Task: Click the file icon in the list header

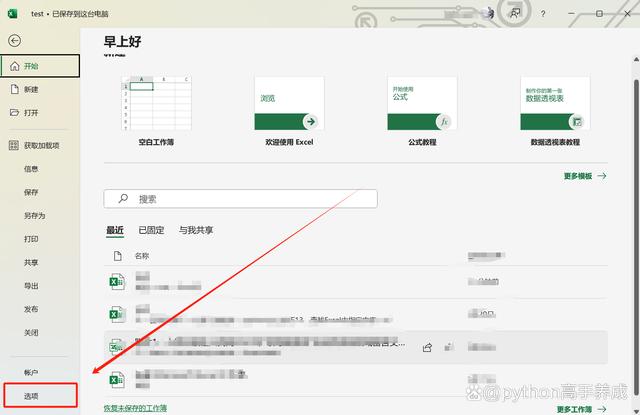Action: tap(118, 256)
